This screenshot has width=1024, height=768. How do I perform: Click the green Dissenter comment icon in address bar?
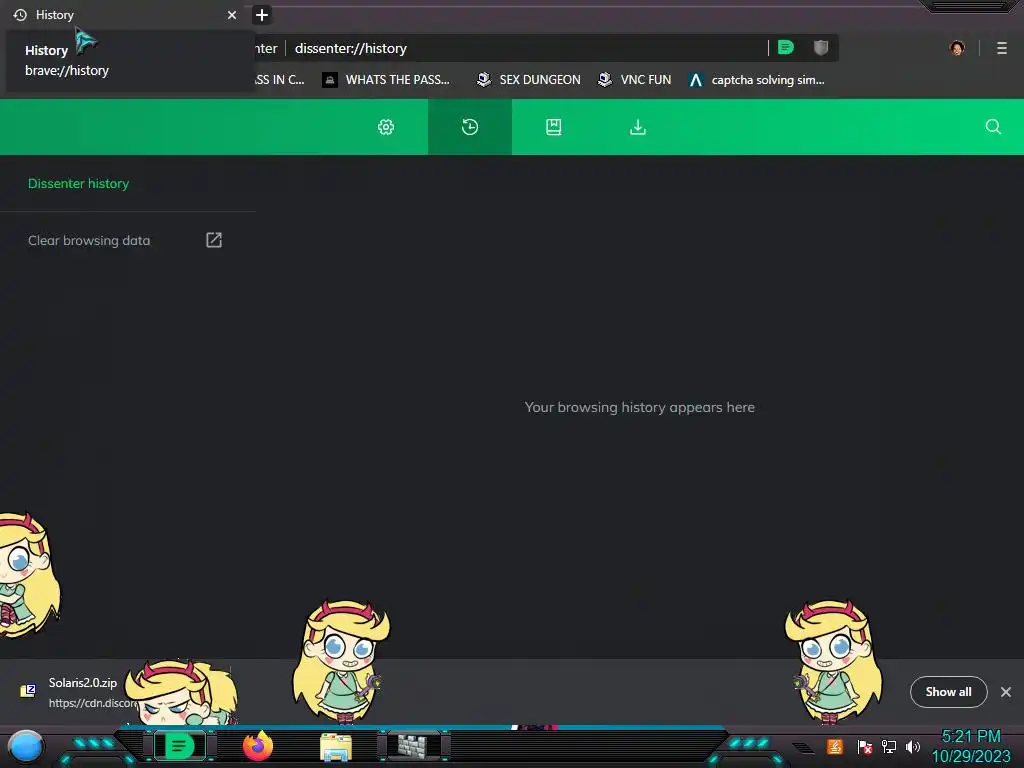(786, 47)
